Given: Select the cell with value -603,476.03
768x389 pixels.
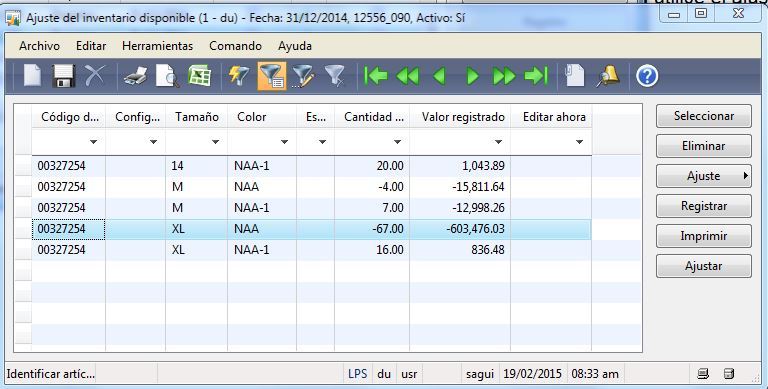Looking at the screenshot, I should click(460, 229).
